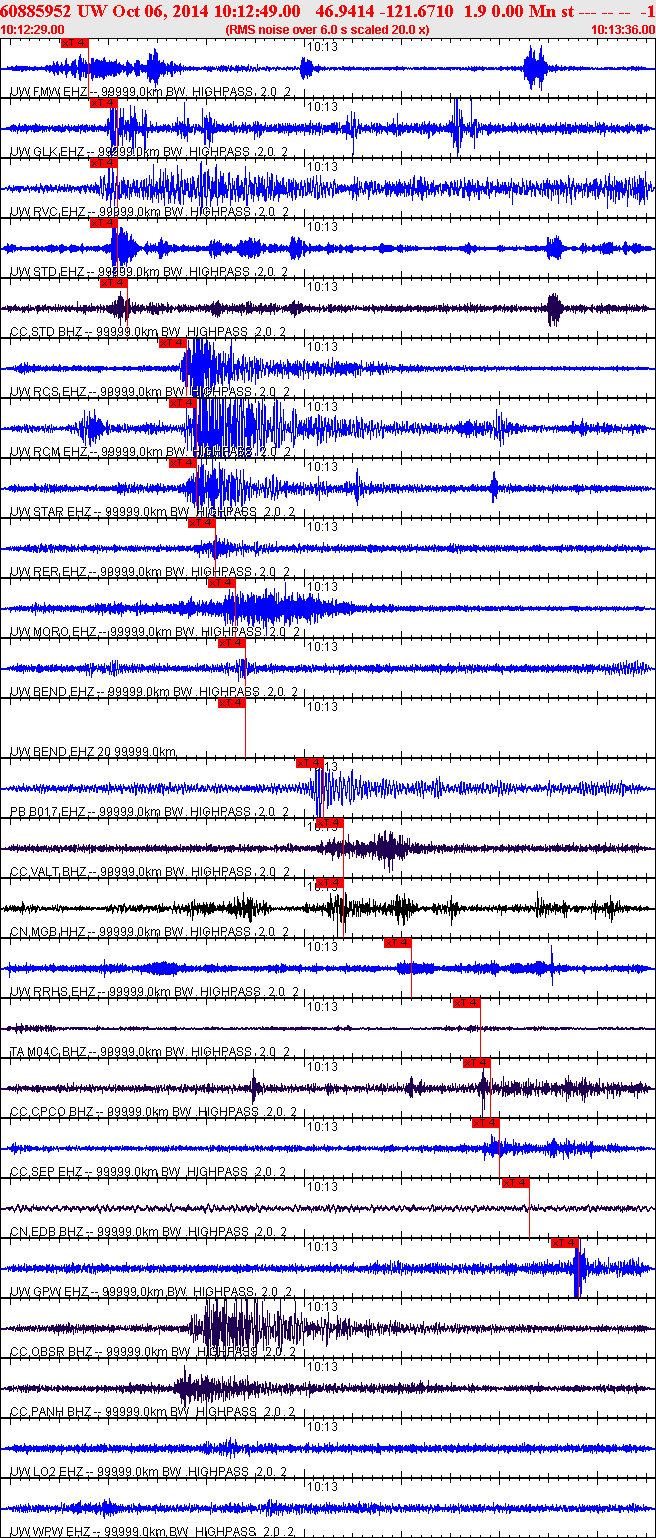Select the UW.LO2.EHZ station label
This screenshot has width=656, height=1538.
[x=150, y=1472]
